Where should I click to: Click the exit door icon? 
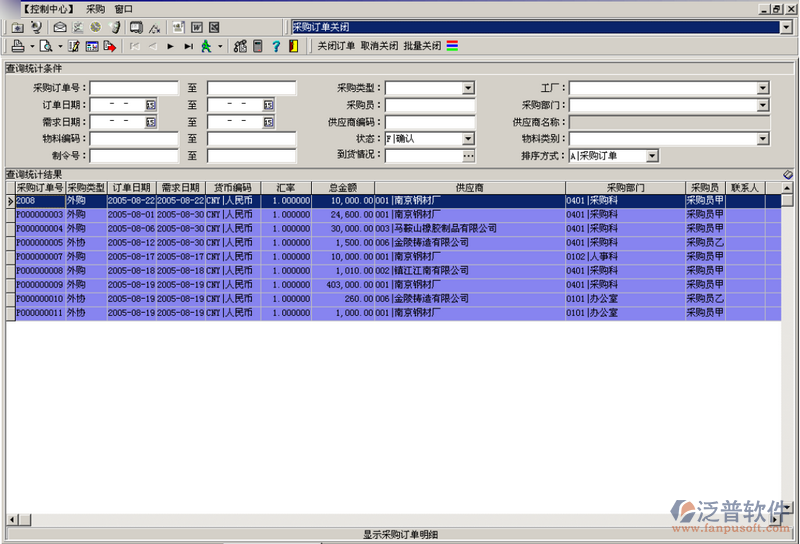point(293,46)
